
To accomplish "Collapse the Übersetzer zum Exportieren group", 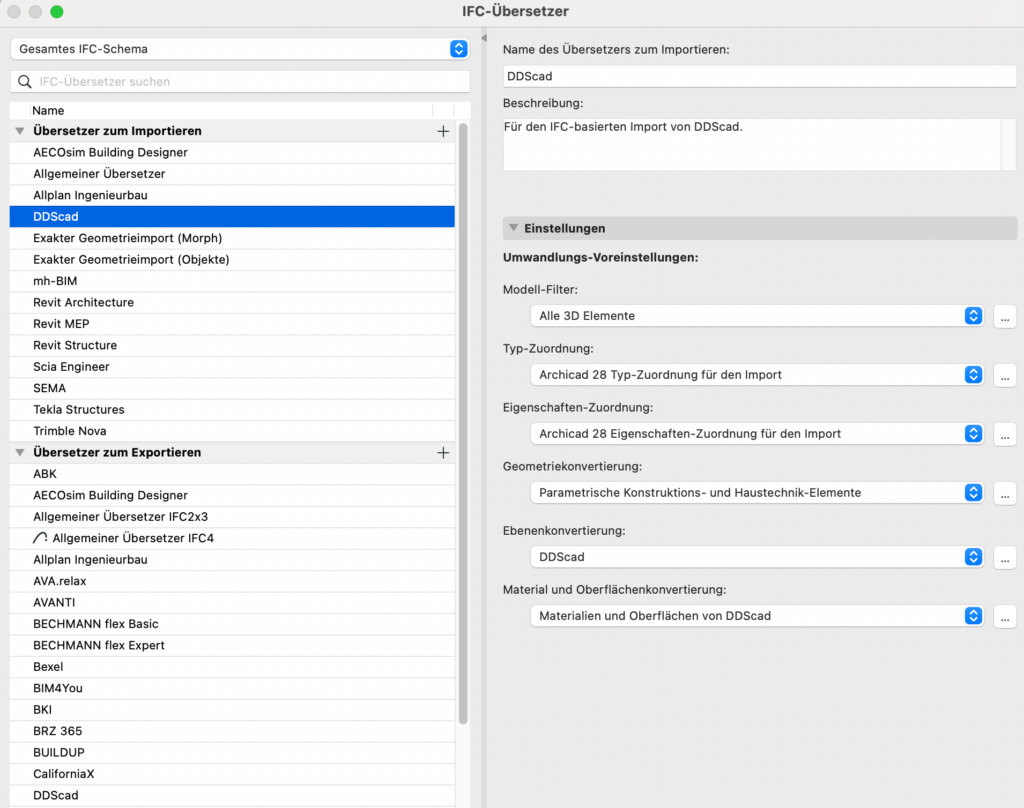I will 19,453.
